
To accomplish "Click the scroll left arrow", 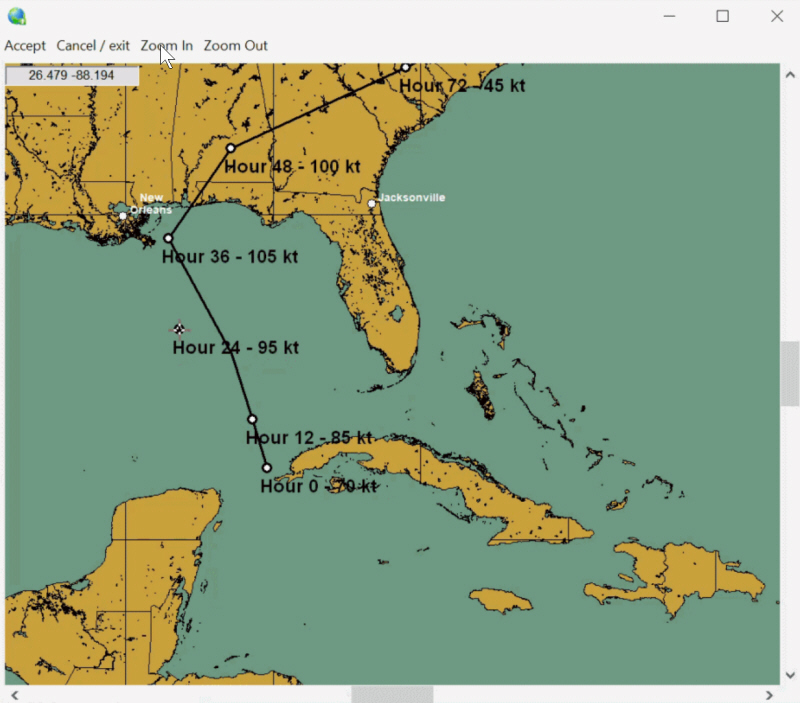I will pyautogui.click(x=14, y=694).
